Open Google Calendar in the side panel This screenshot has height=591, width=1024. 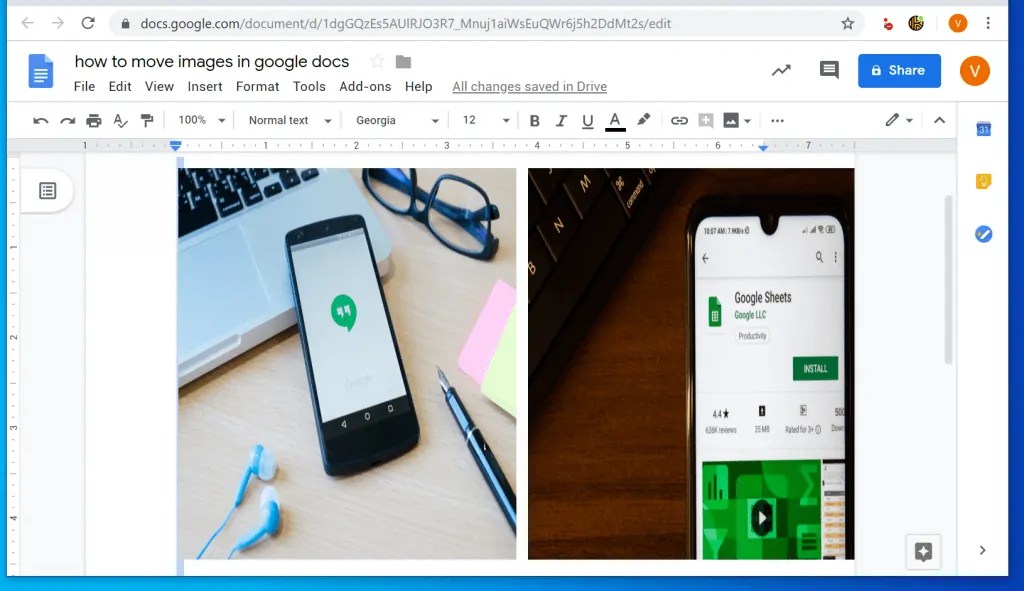tap(983, 130)
